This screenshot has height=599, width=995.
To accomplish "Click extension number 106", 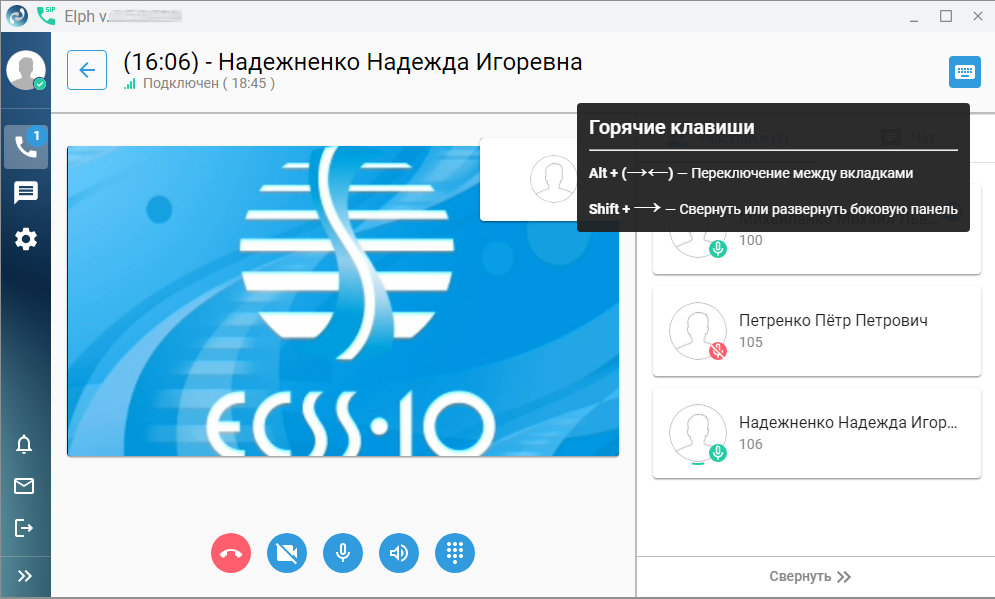I will coord(751,444).
